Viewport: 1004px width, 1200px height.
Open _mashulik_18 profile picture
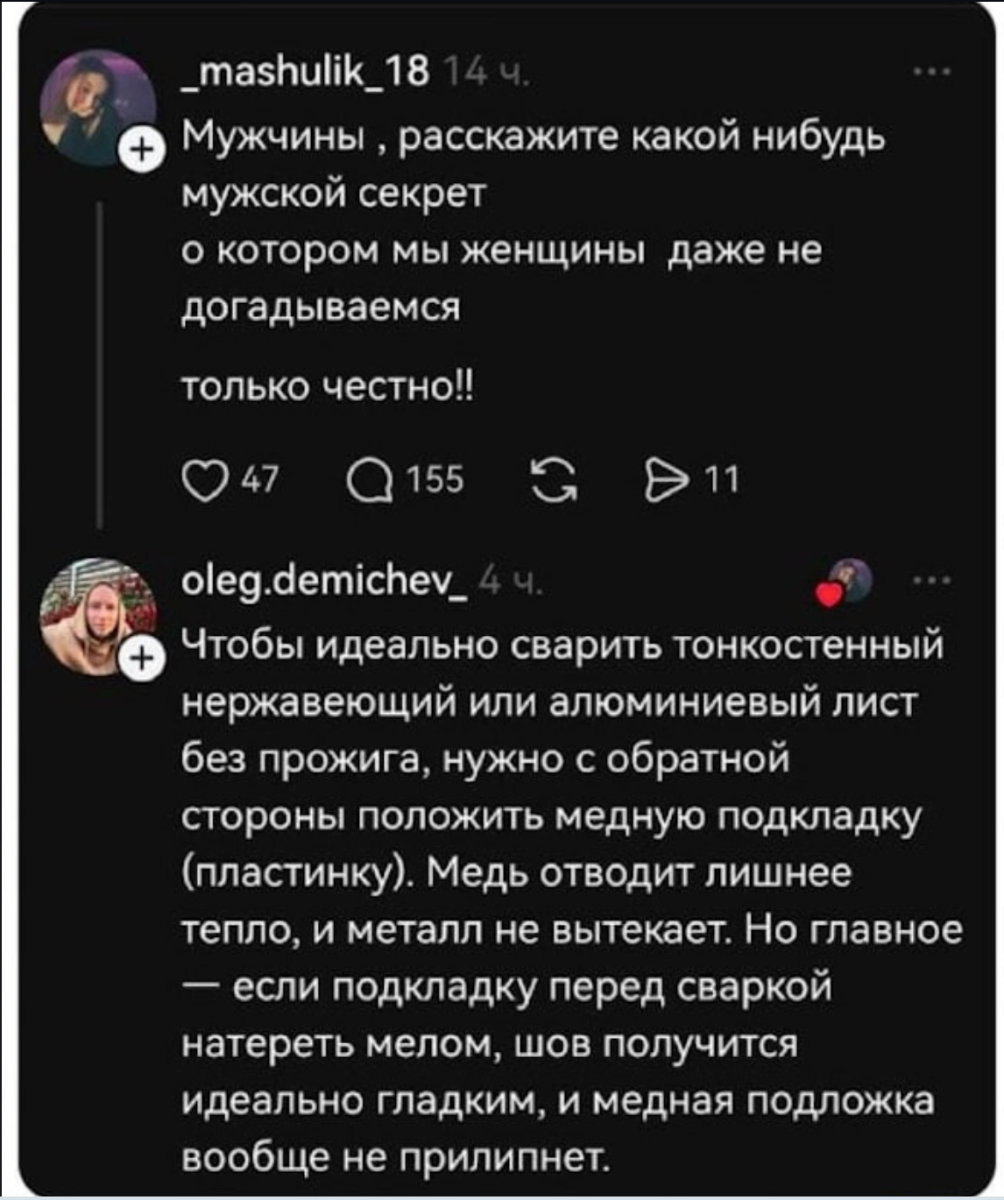coord(97,103)
